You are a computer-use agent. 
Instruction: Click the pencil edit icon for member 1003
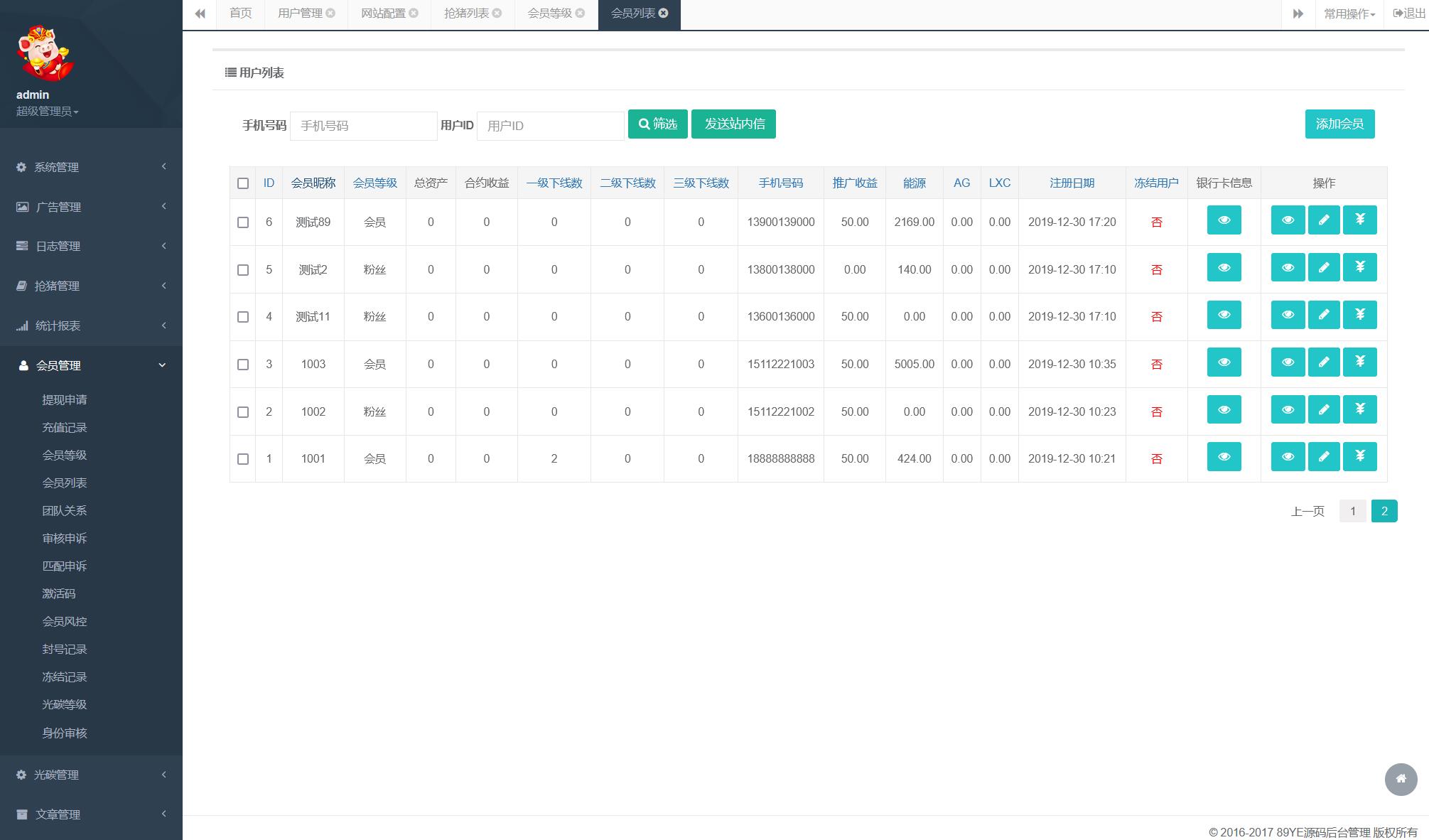point(1323,362)
